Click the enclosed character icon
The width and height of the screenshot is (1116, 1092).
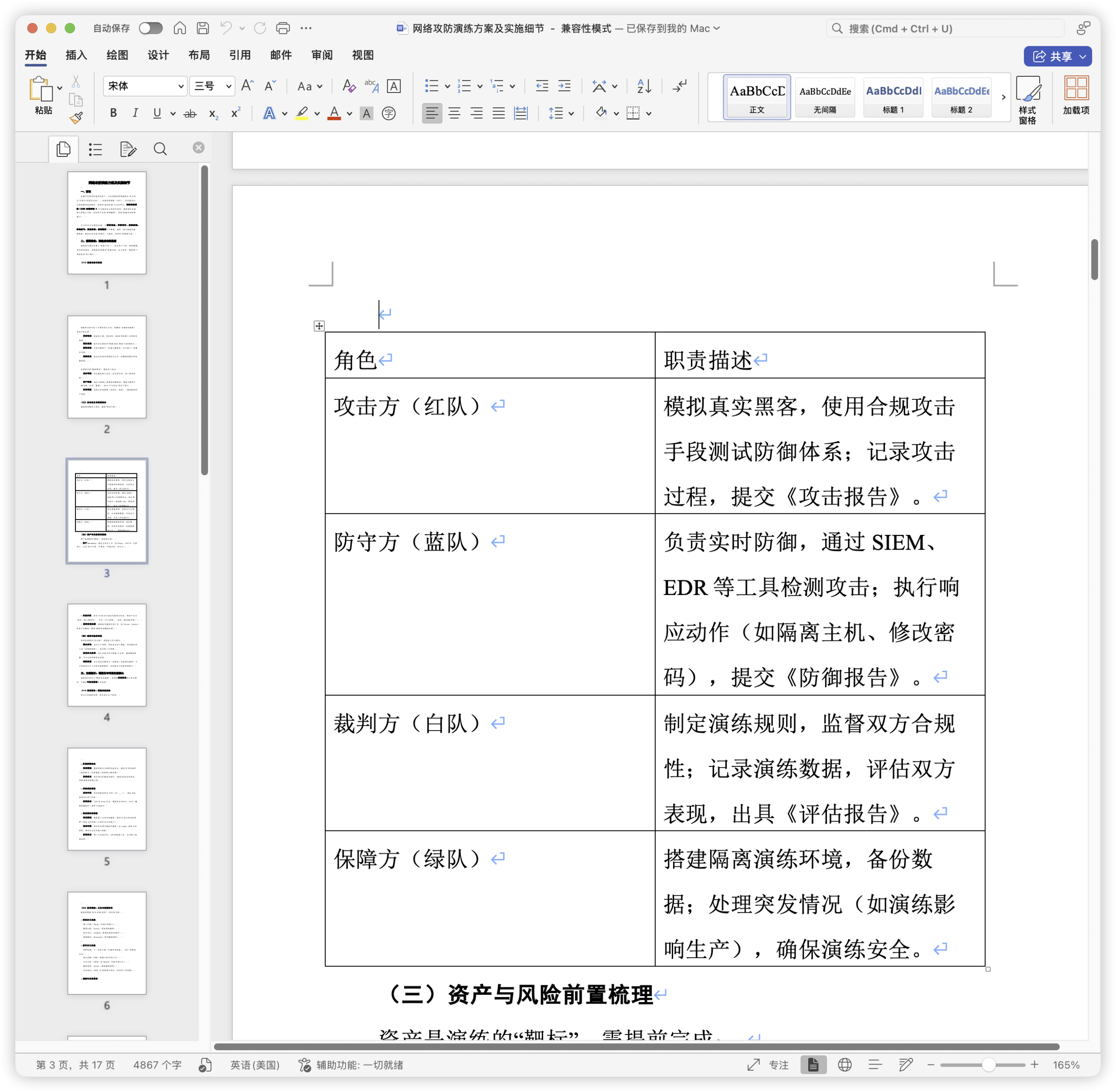[x=389, y=113]
